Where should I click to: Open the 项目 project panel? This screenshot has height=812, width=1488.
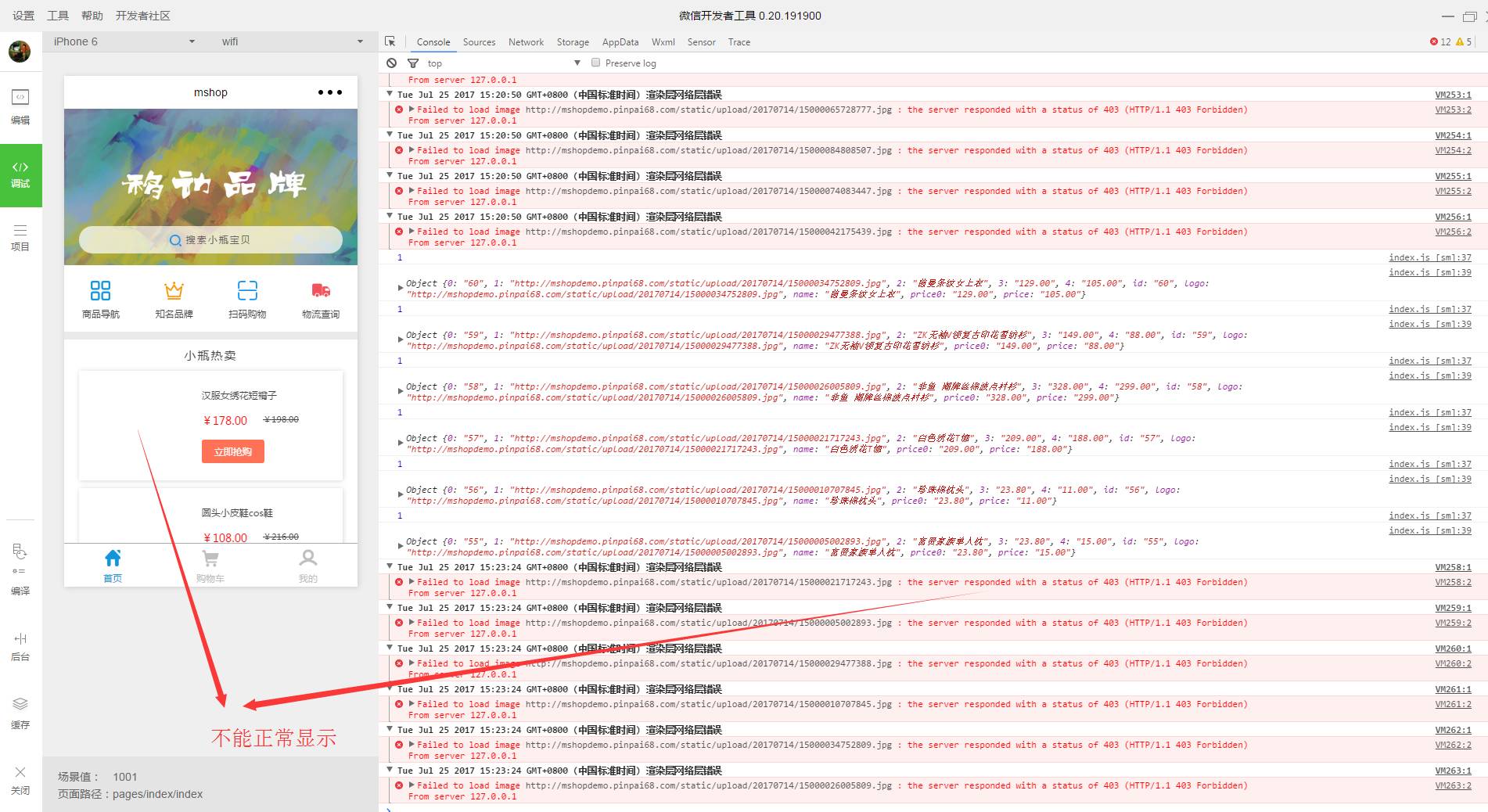[x=20, y=238]
